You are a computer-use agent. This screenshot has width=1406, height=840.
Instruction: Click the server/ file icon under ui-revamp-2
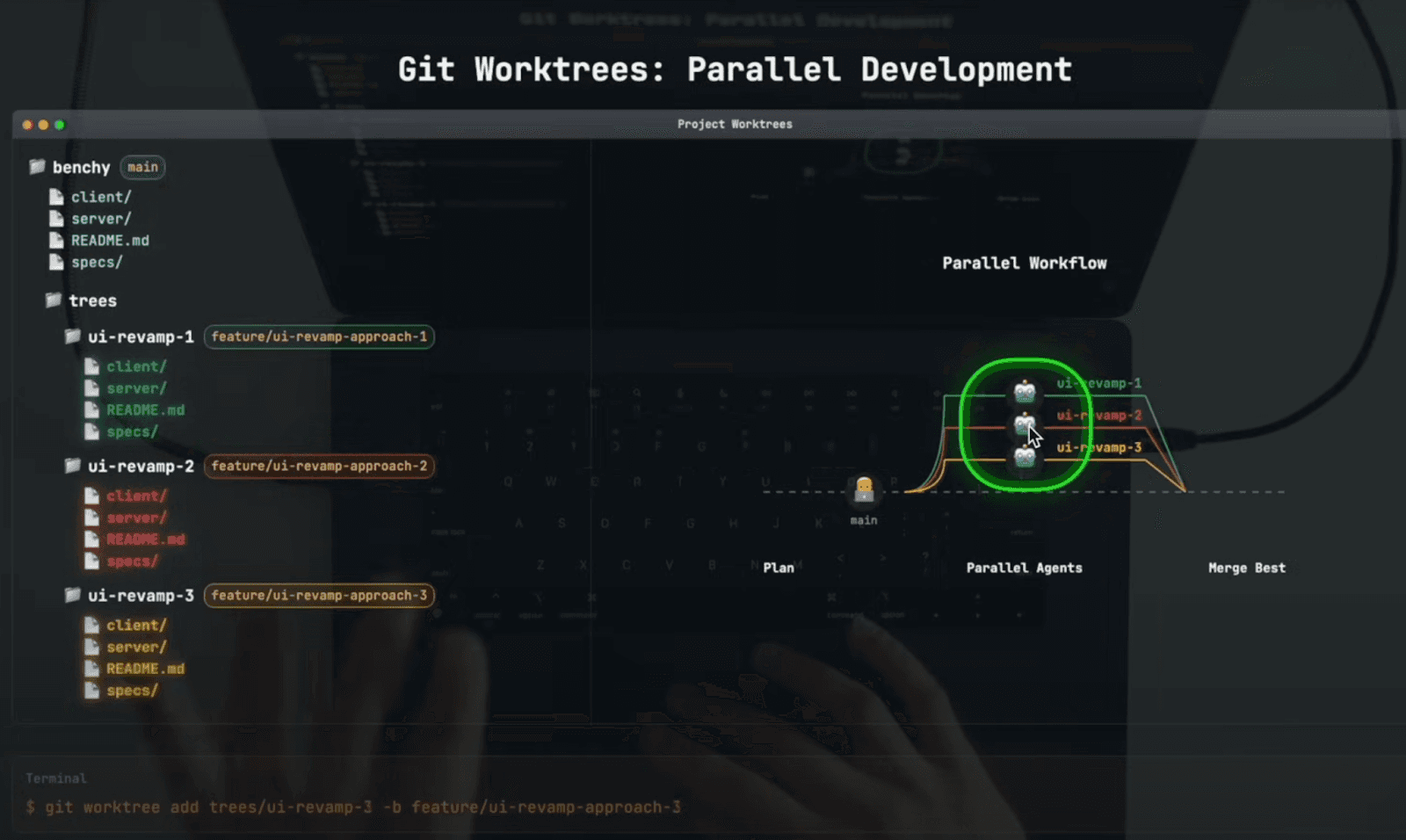click(91, 518)
